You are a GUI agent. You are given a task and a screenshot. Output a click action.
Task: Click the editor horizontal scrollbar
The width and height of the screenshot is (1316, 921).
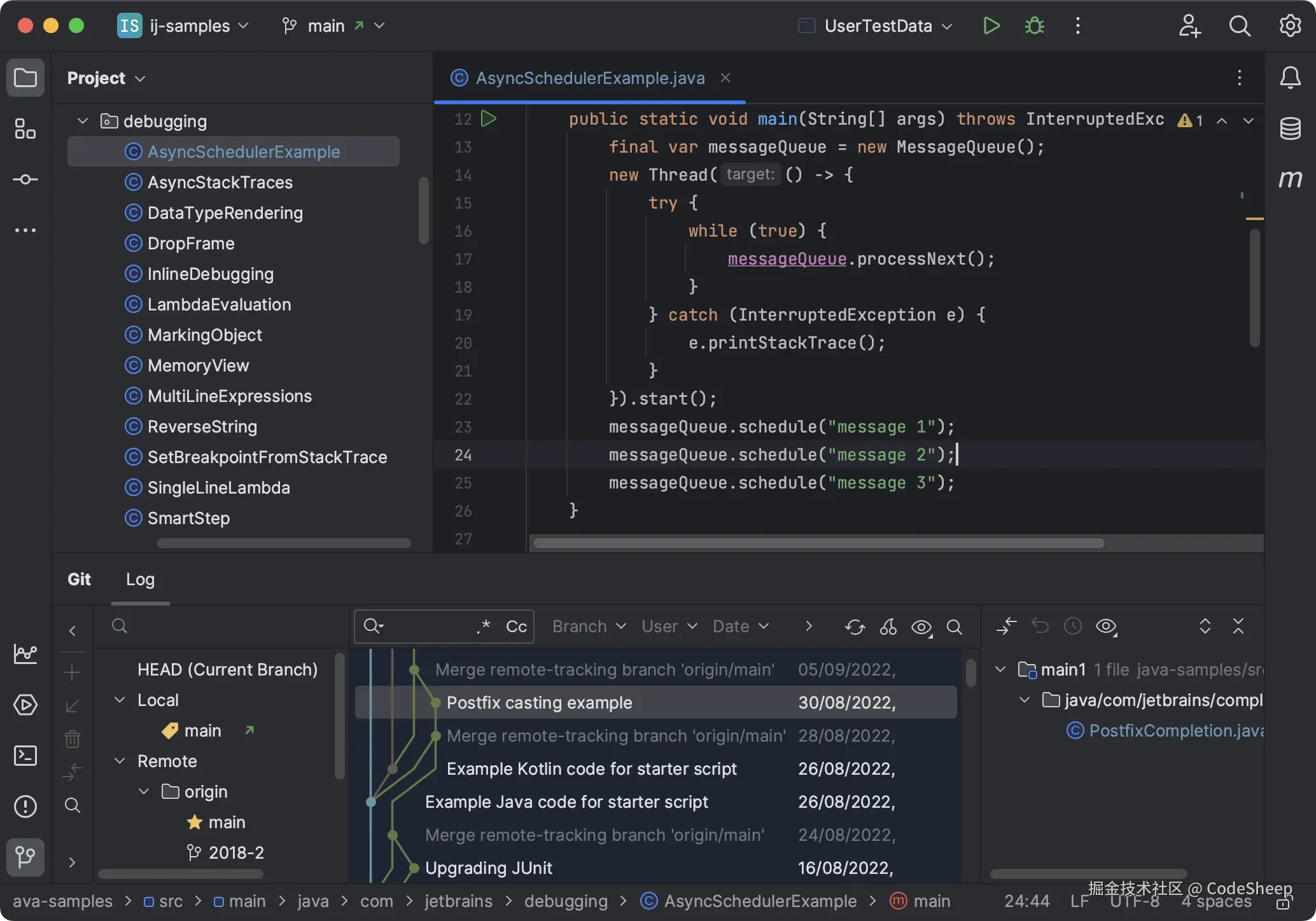pyautogui.click(x=818, y=543)
